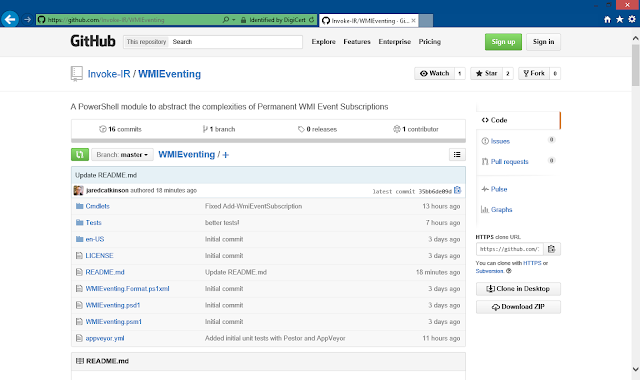
Task: Watch this repository
Action: click(434, 73)
